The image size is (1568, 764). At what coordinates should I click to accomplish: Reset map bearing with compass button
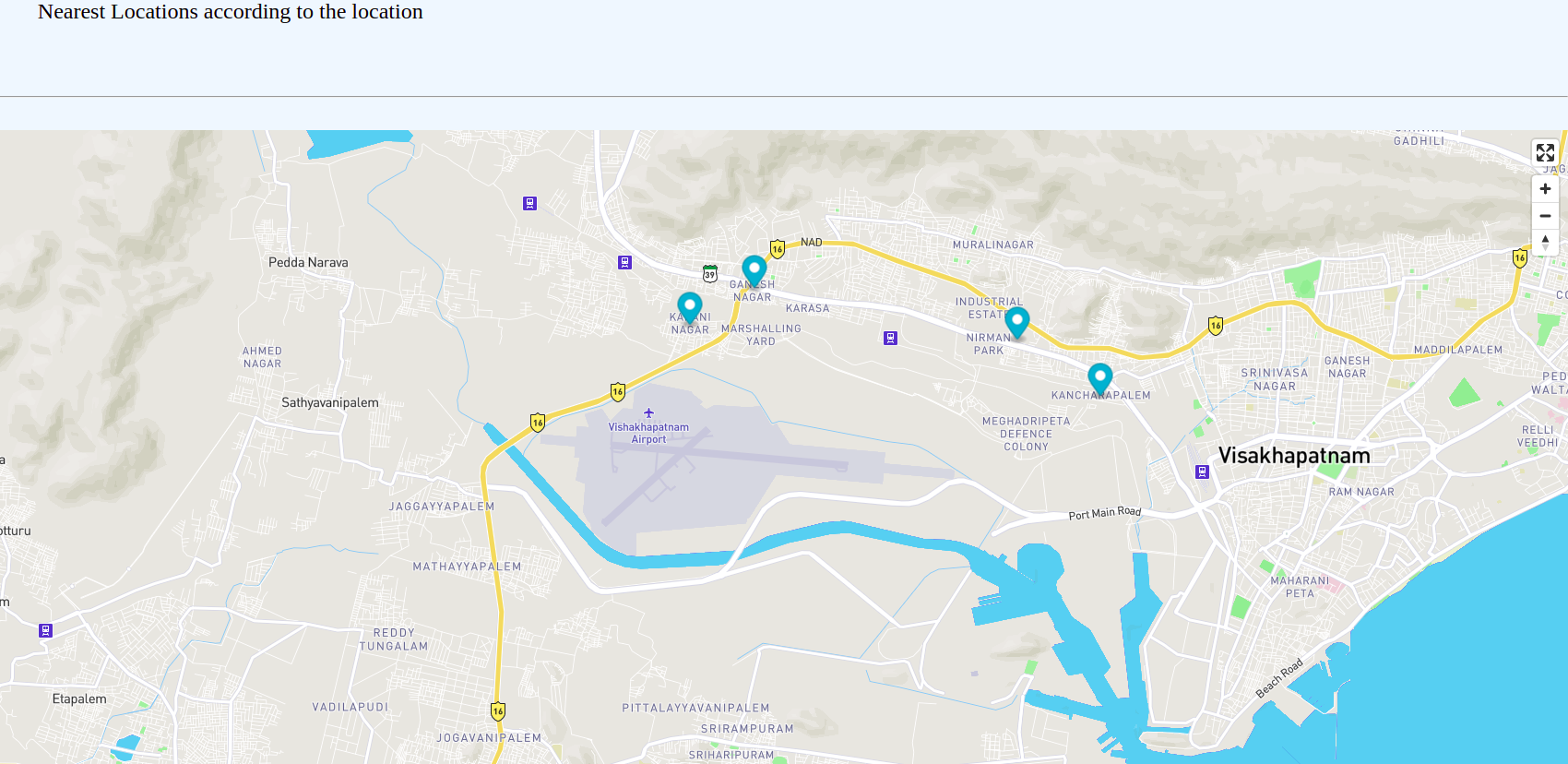pos(1545,242)
